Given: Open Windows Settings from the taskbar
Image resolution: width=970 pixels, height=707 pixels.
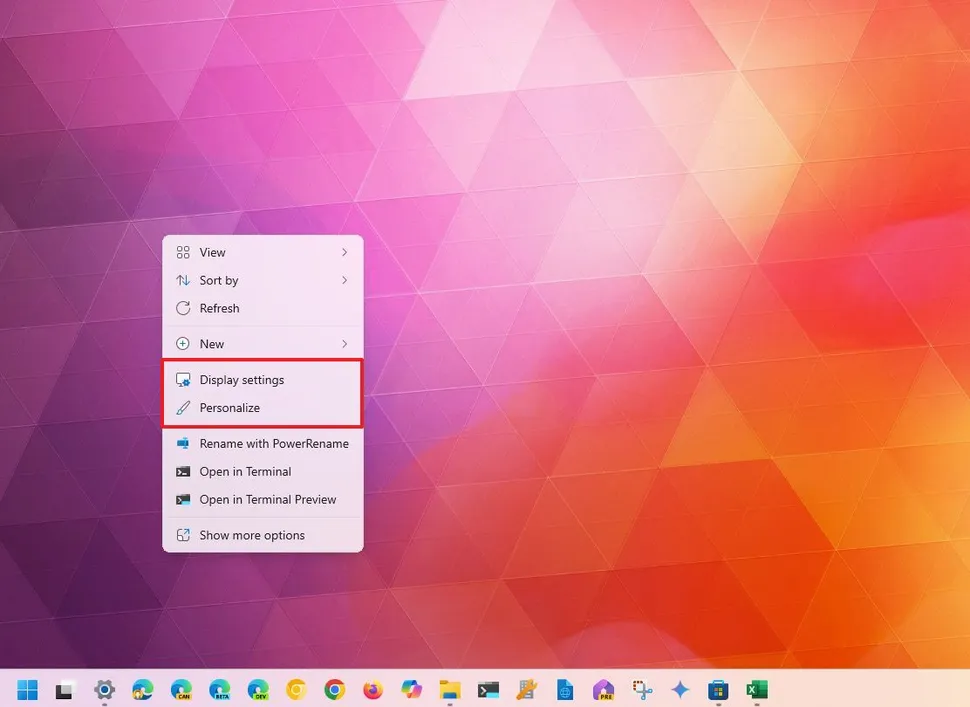Looking at the screenshot, I should pyautogui.click(x=104, y=690).
